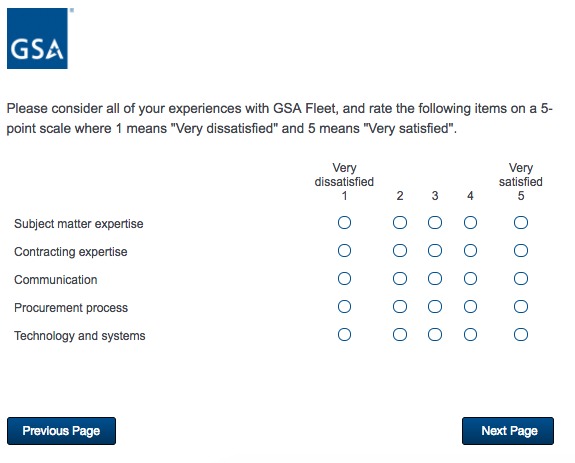
Task: Select 3 for Subject matter expertise
Action: point(435,223)
